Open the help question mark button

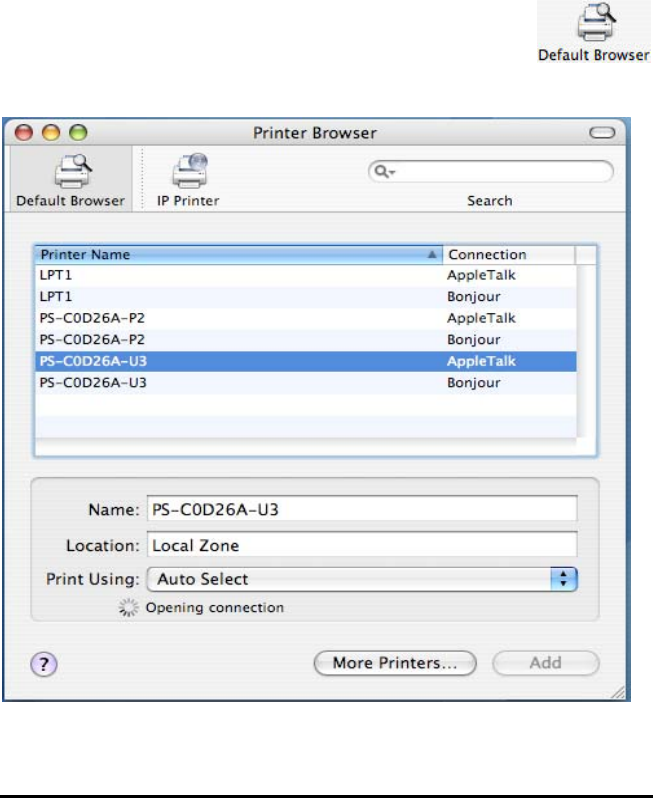coord(44,664)
